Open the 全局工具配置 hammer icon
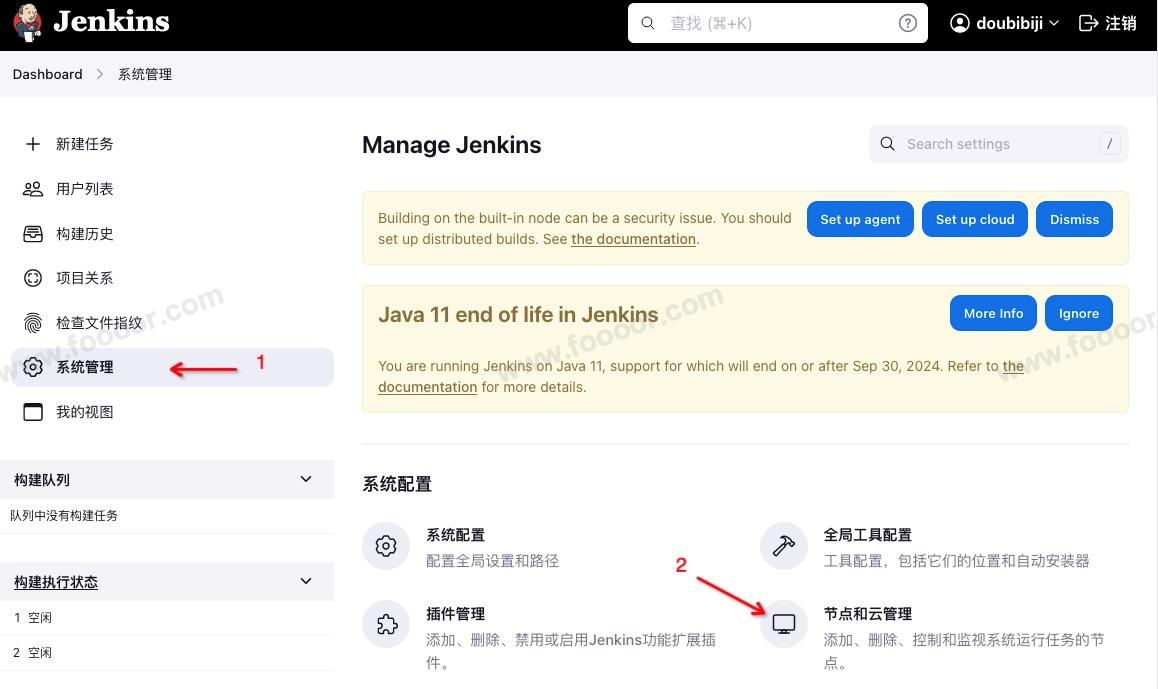 click(x=784, y=546)
